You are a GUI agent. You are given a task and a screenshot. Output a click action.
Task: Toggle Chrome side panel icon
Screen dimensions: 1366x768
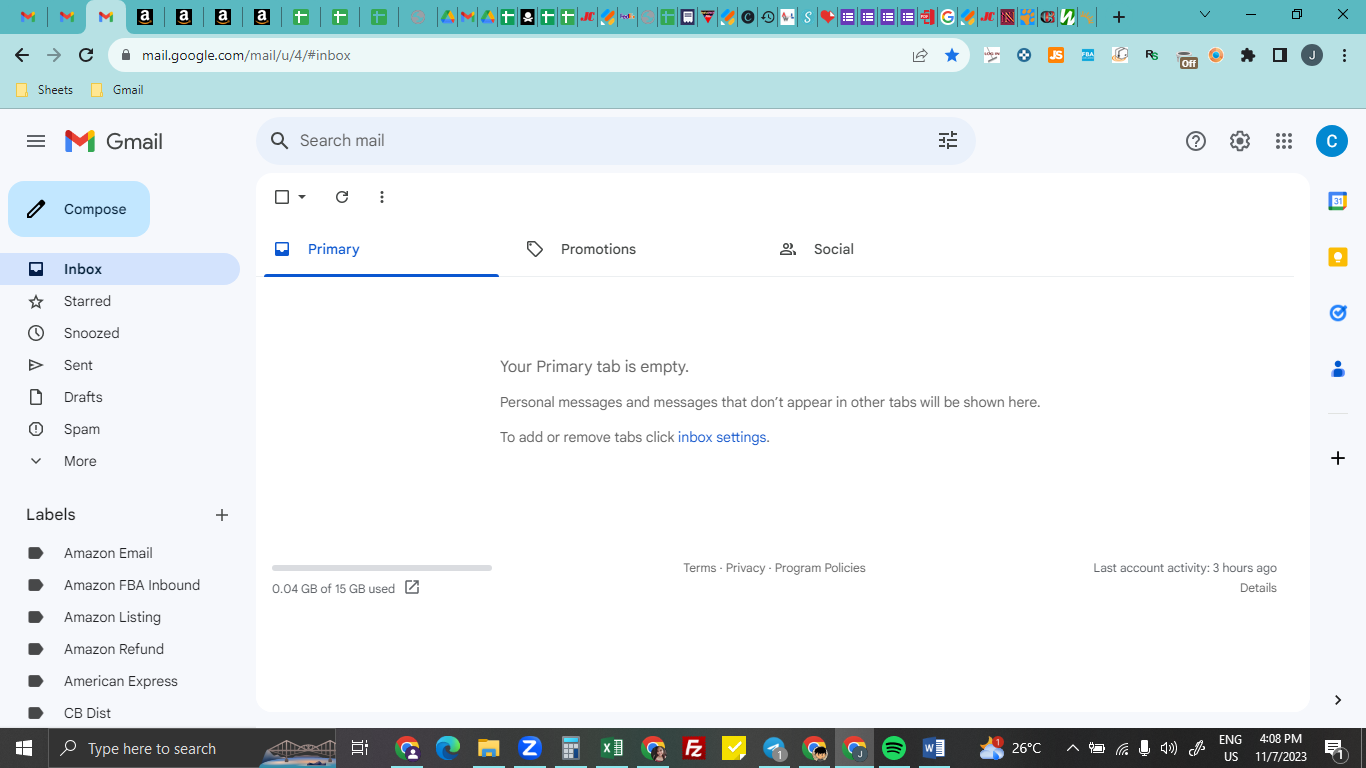point(1280,55)
